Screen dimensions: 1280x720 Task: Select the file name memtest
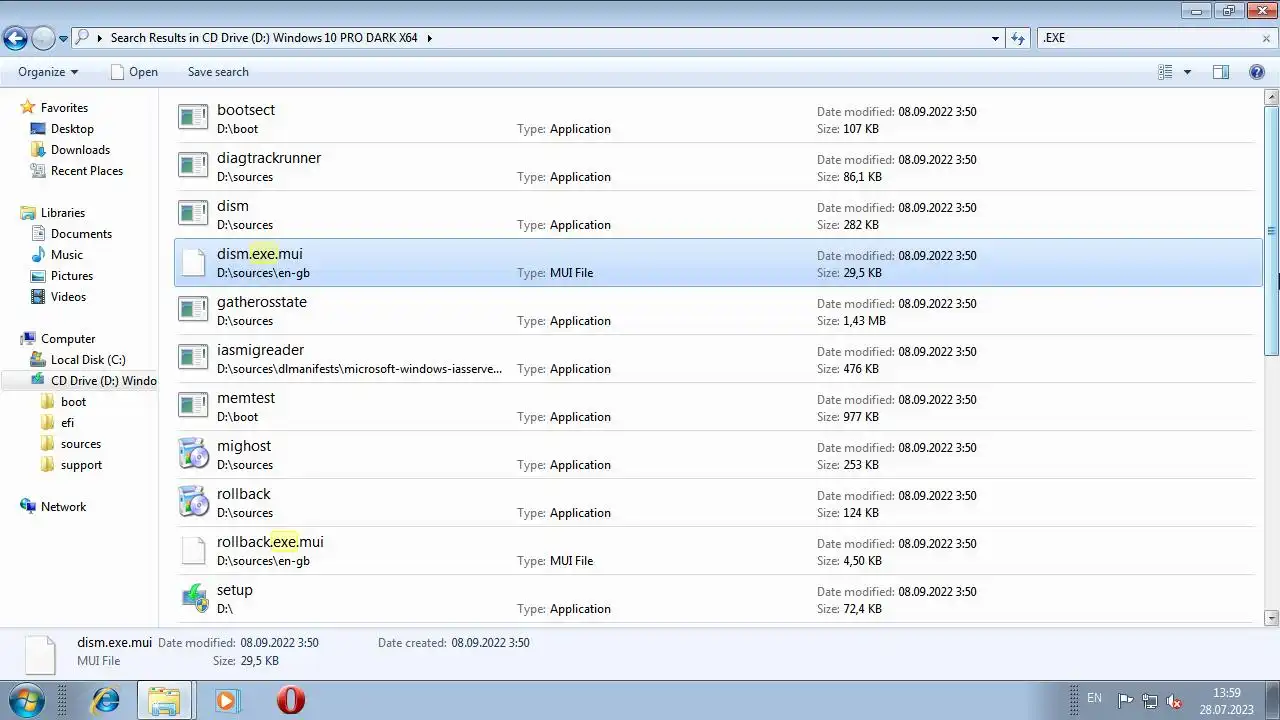click(x=246, y=398)
